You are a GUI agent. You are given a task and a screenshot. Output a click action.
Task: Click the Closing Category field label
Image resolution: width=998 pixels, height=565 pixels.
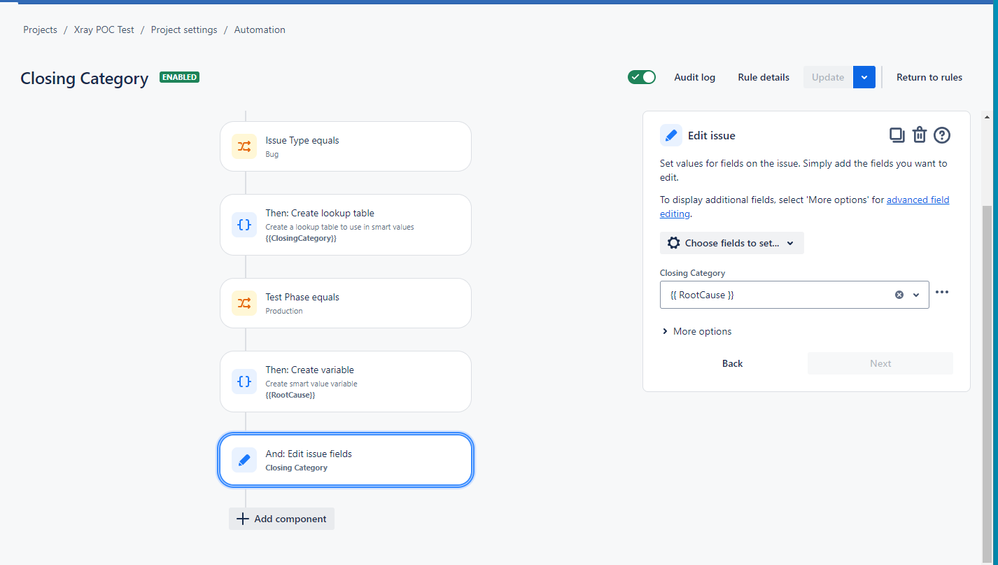pyautogui.click(x=692, y=273)
